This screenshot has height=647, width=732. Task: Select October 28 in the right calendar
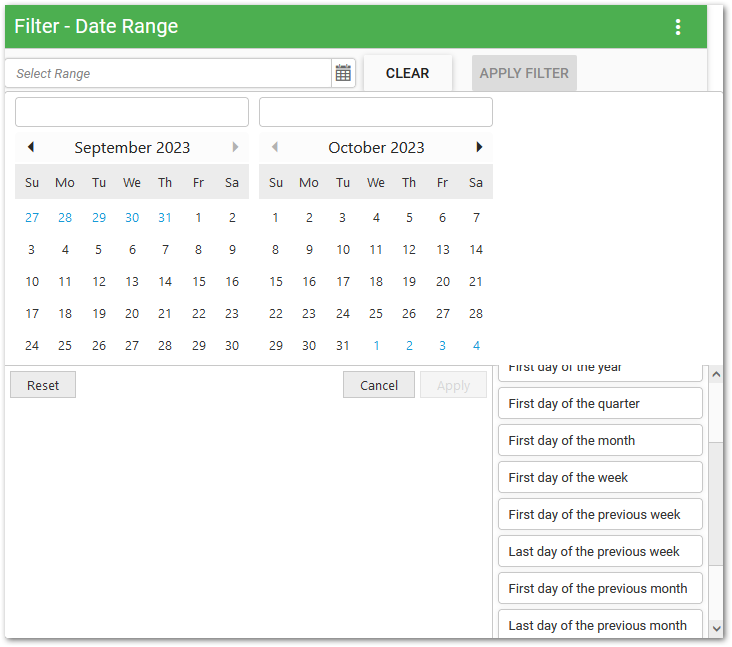click(476, 314)
